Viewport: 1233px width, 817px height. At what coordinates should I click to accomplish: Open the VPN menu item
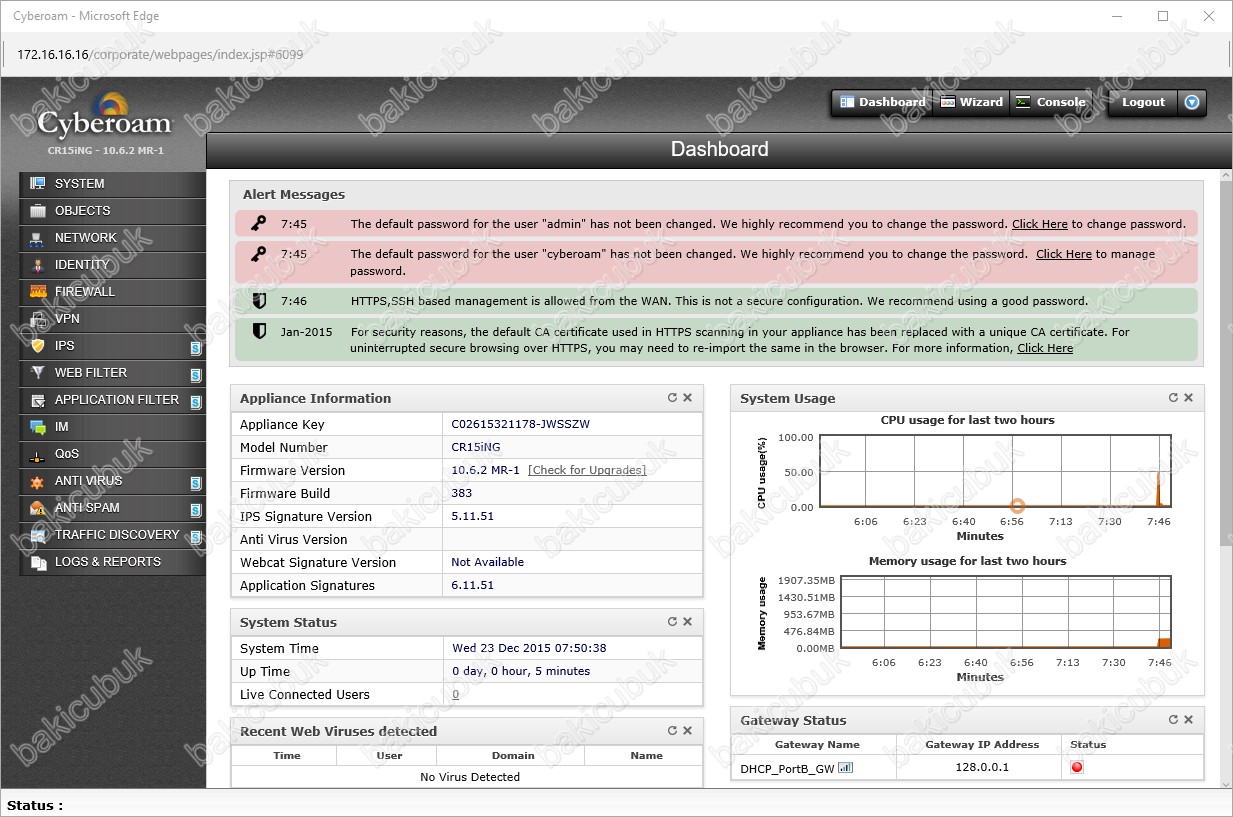pos(112,319)
